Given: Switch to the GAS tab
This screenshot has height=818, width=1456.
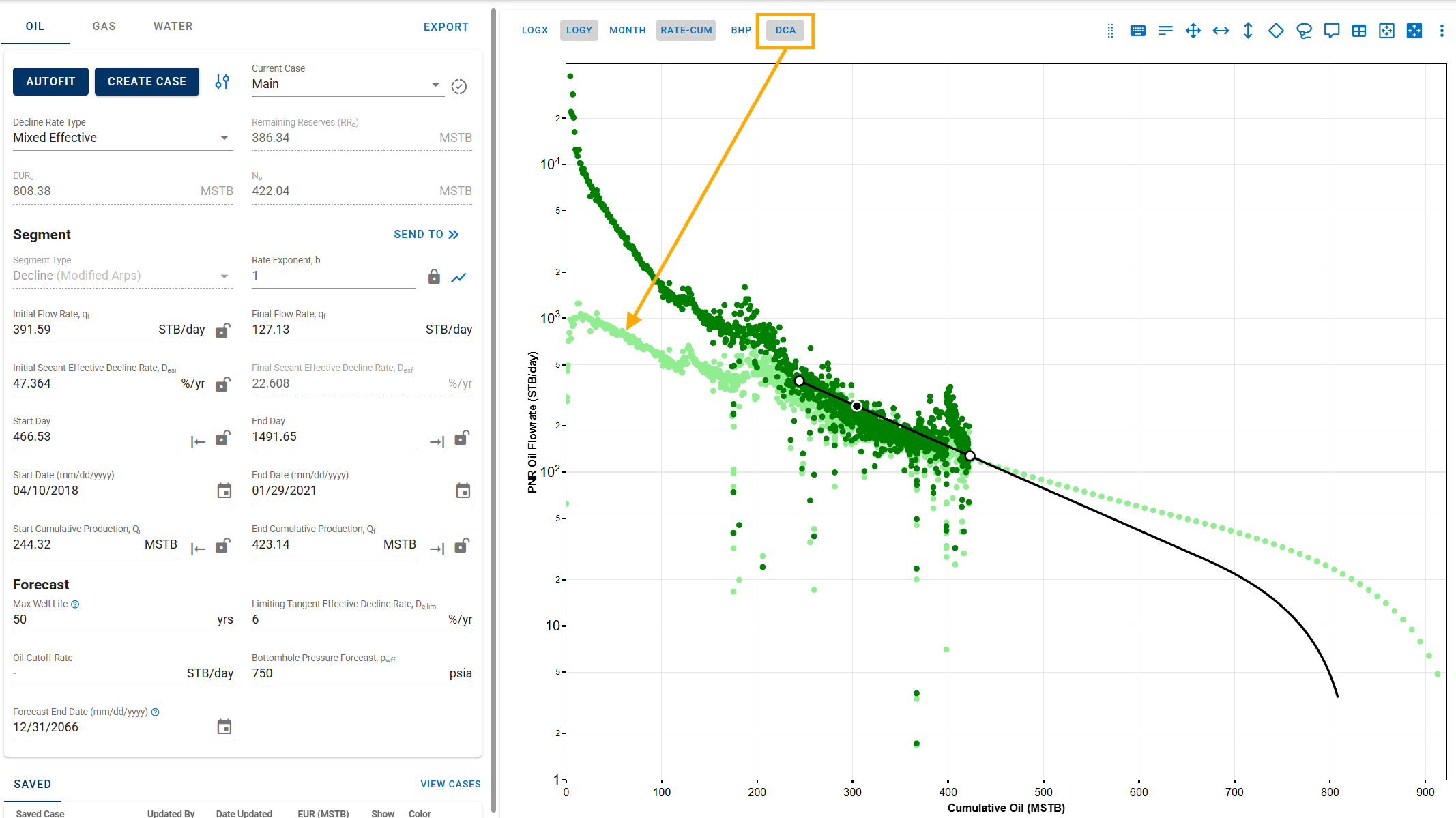Looking at the screenshot, I should point(104,26).
